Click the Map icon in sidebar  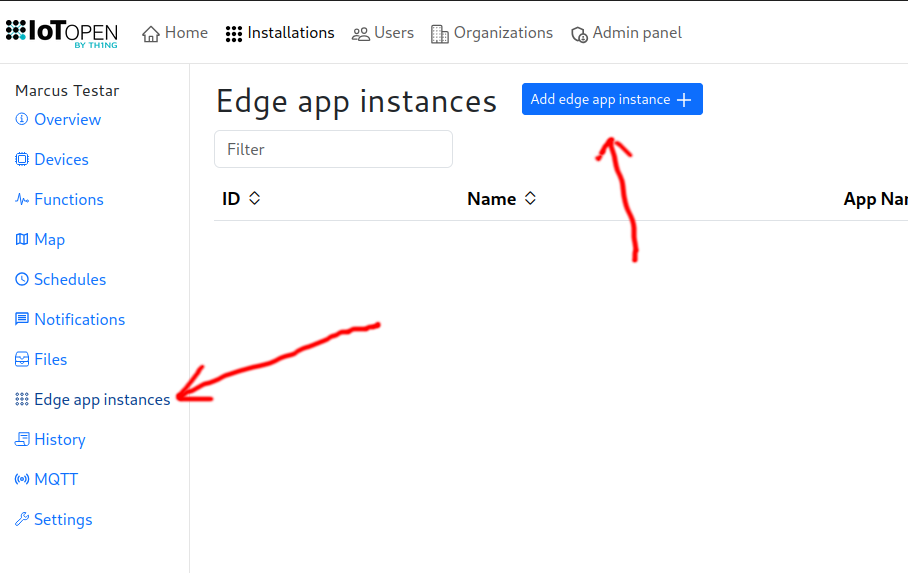pos(22,239)
